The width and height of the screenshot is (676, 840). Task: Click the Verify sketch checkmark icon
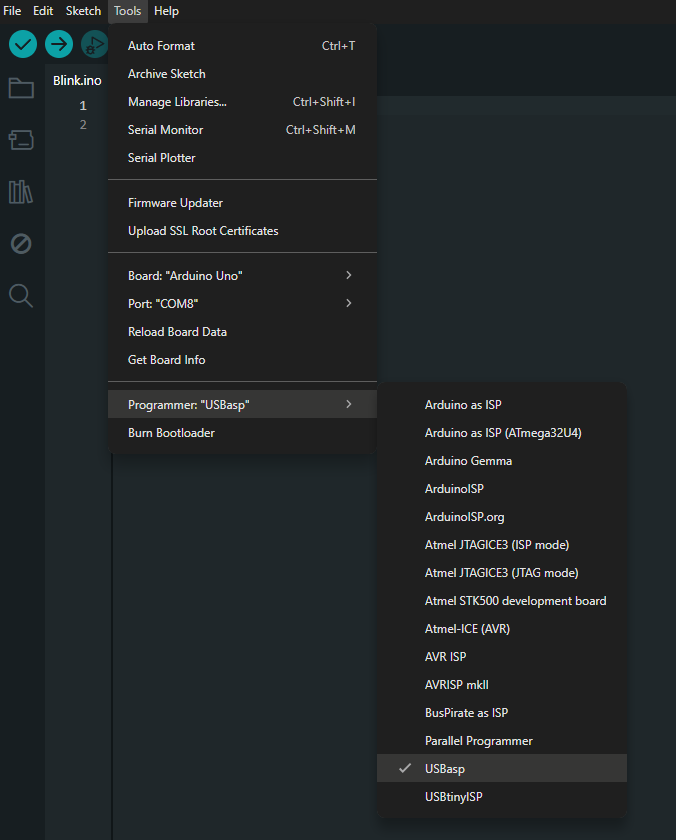pos(23,44)
